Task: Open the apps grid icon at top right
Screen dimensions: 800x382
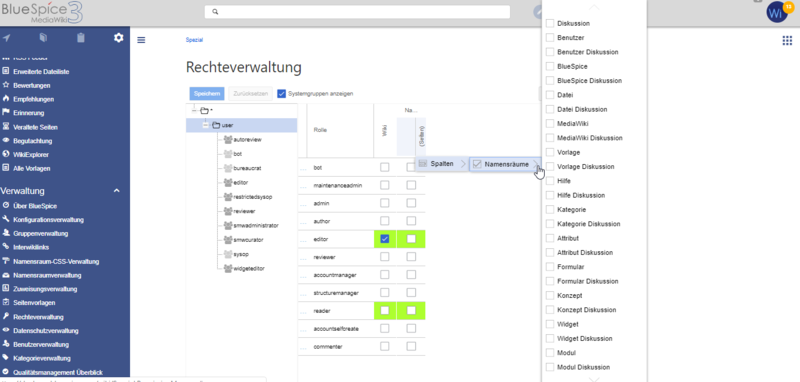Action: pyautogui.click(x=787, y=40)
